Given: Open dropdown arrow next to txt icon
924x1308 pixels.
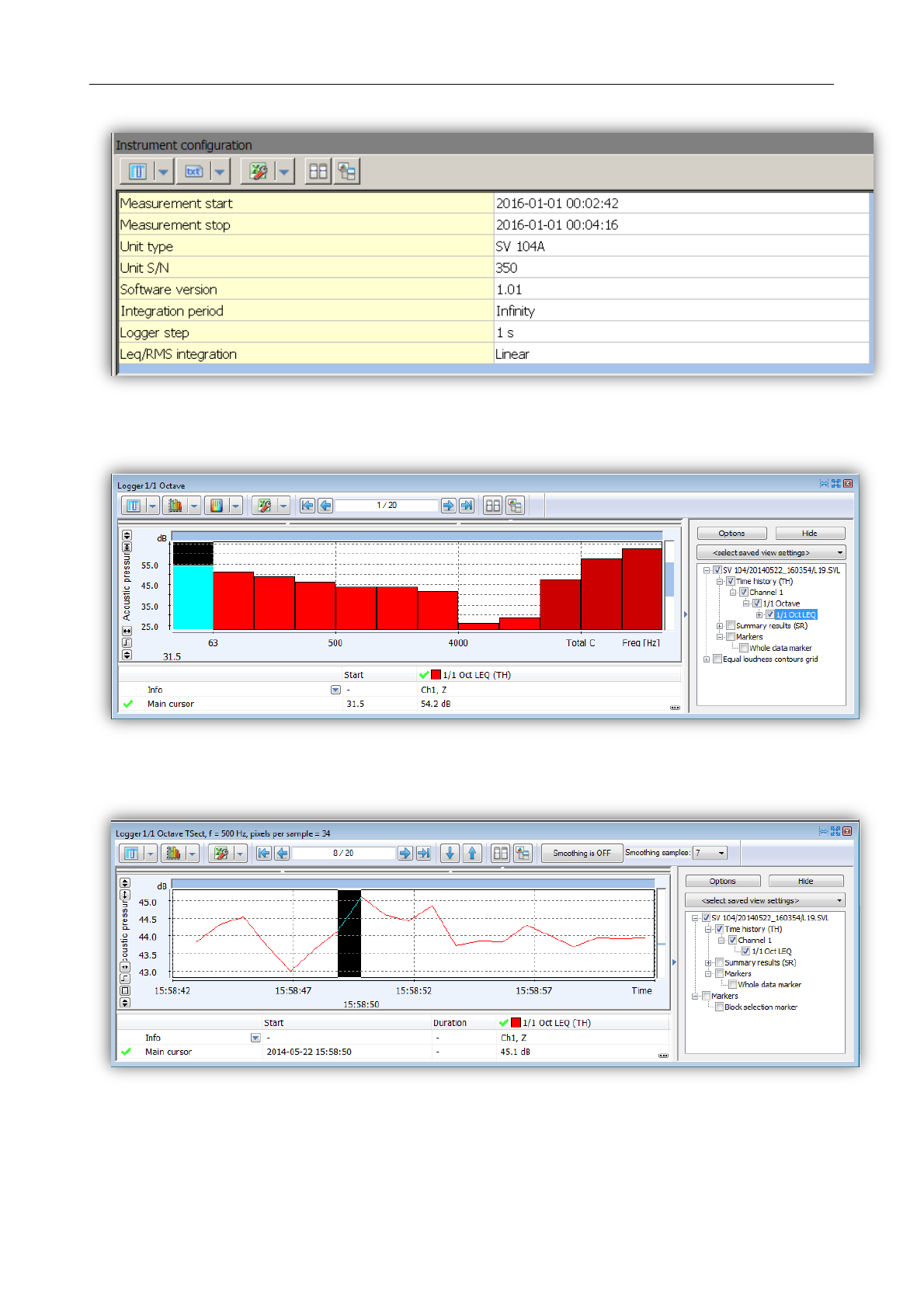Looking at the screenshot, I should (x=220, y=172).
